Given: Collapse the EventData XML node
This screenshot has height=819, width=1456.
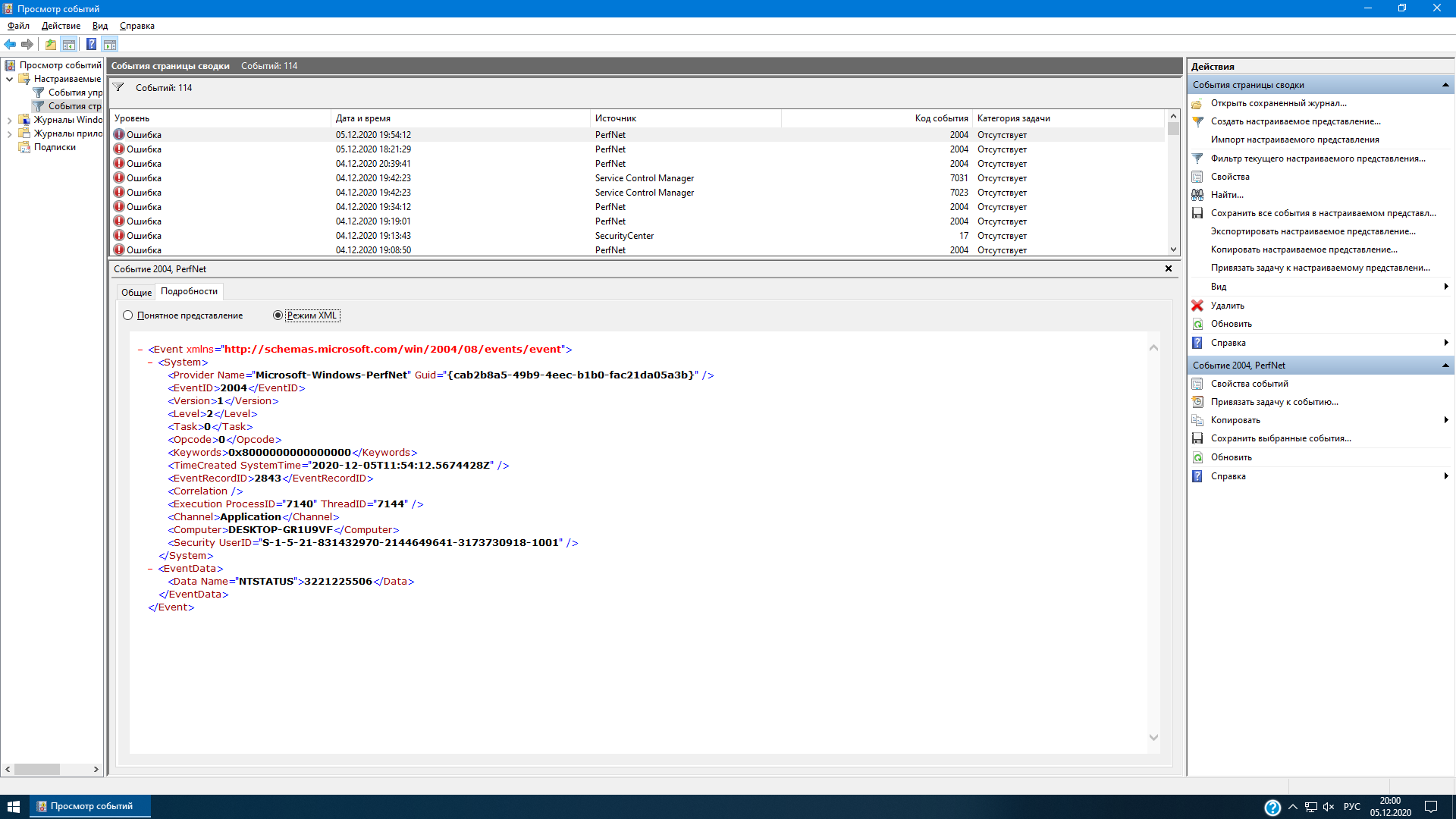Looking at the screenshot, I should click(x=150, y=569).
